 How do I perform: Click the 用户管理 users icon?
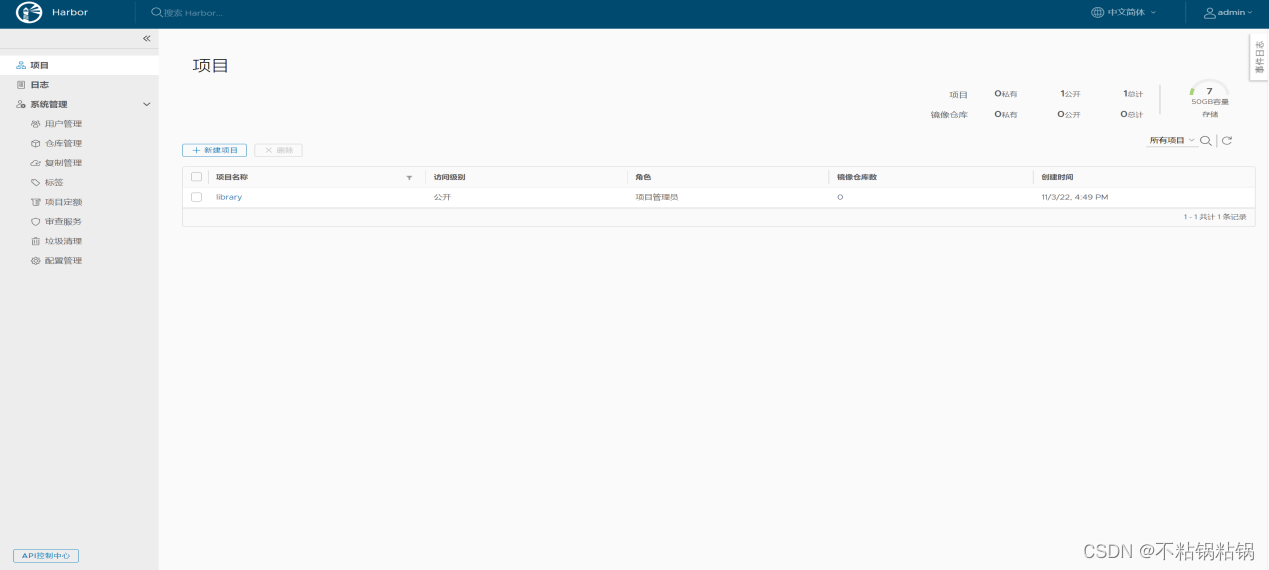tap(36, 124)
